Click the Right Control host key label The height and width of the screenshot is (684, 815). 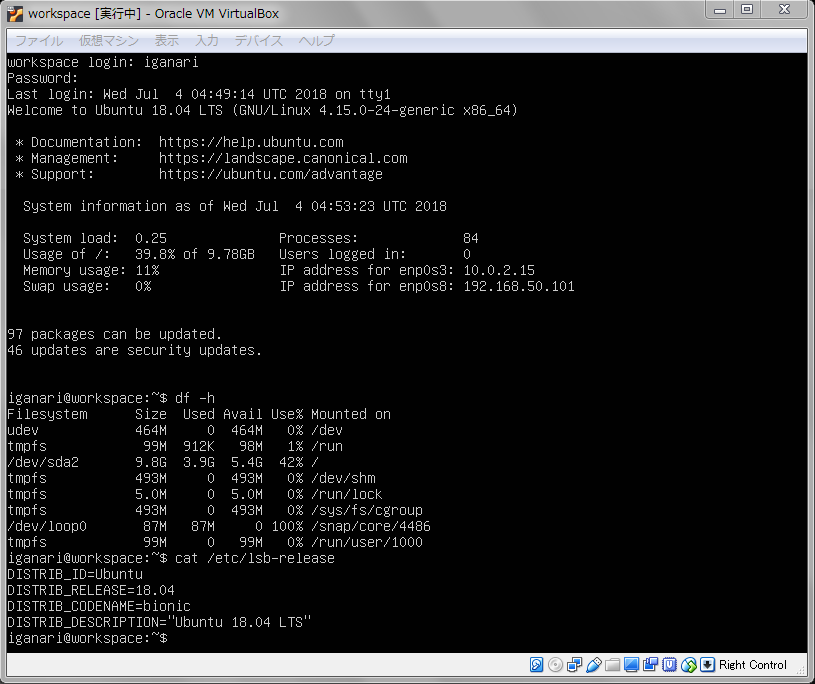click(x=753, y=665)
